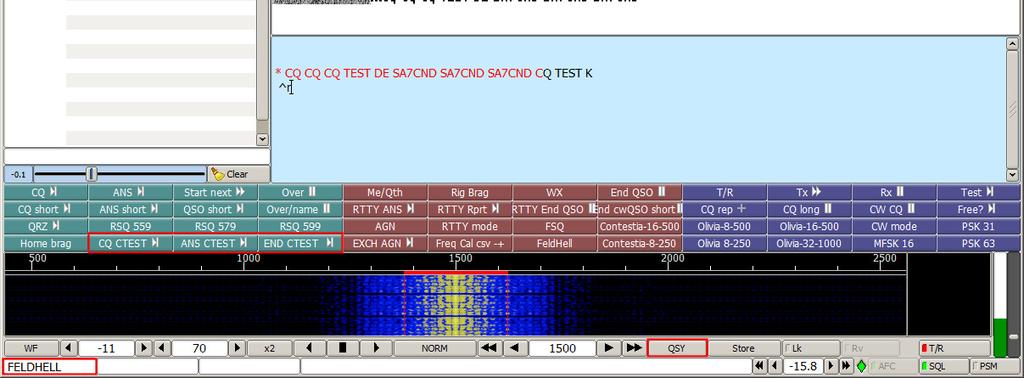Click the green diamond squelch indicator
The image size is (1024, 378).
[861, 366]
